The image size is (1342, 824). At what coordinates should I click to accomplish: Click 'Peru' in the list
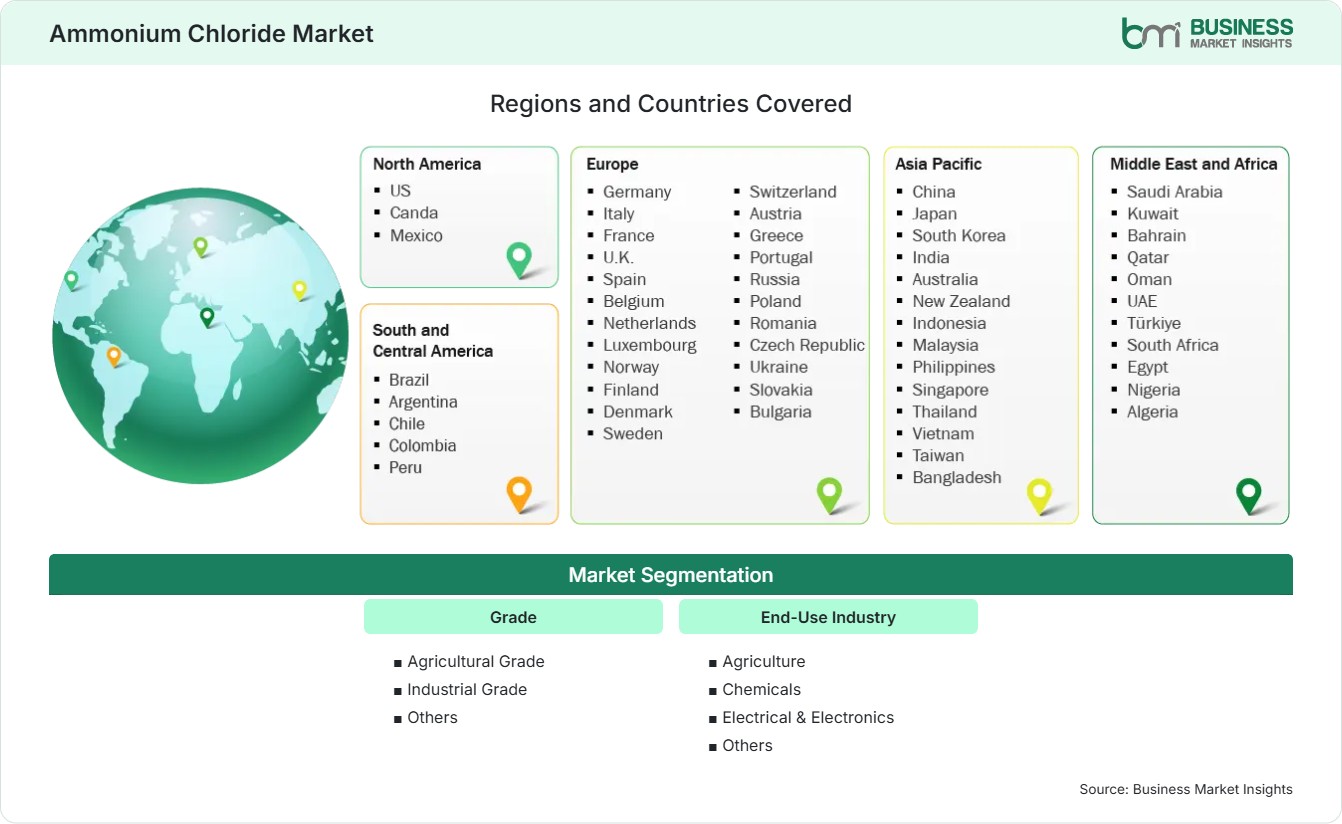coord(405,467)
